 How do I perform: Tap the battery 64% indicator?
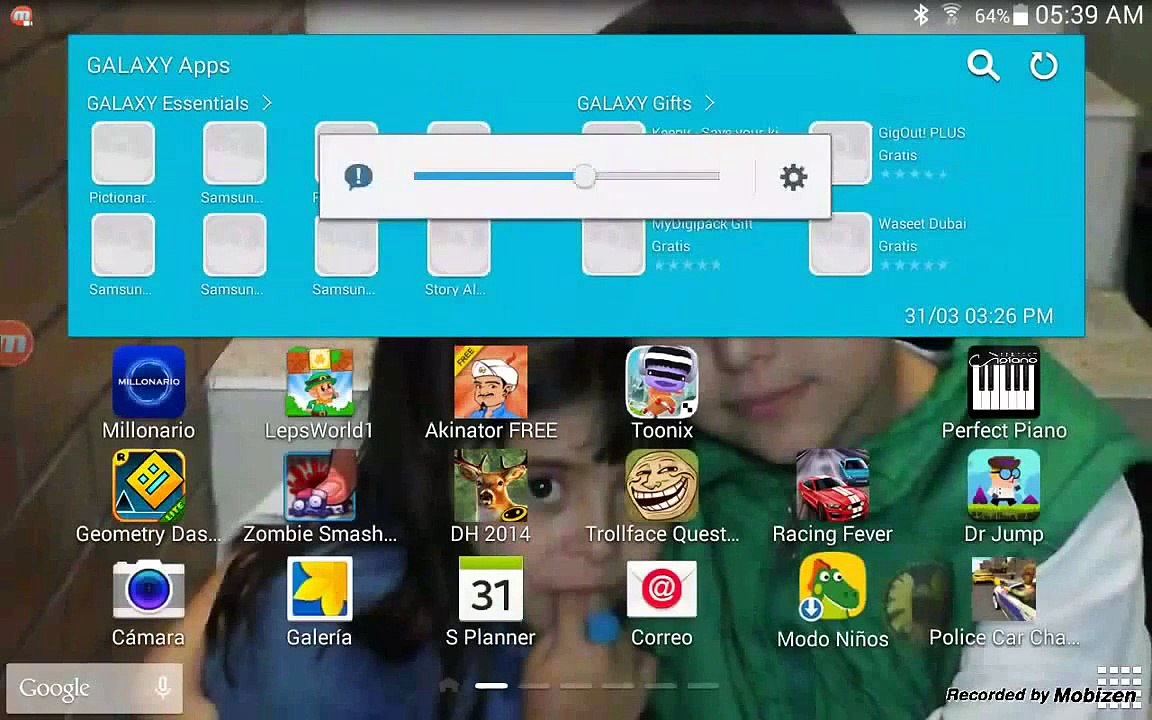click(1001, 15)
